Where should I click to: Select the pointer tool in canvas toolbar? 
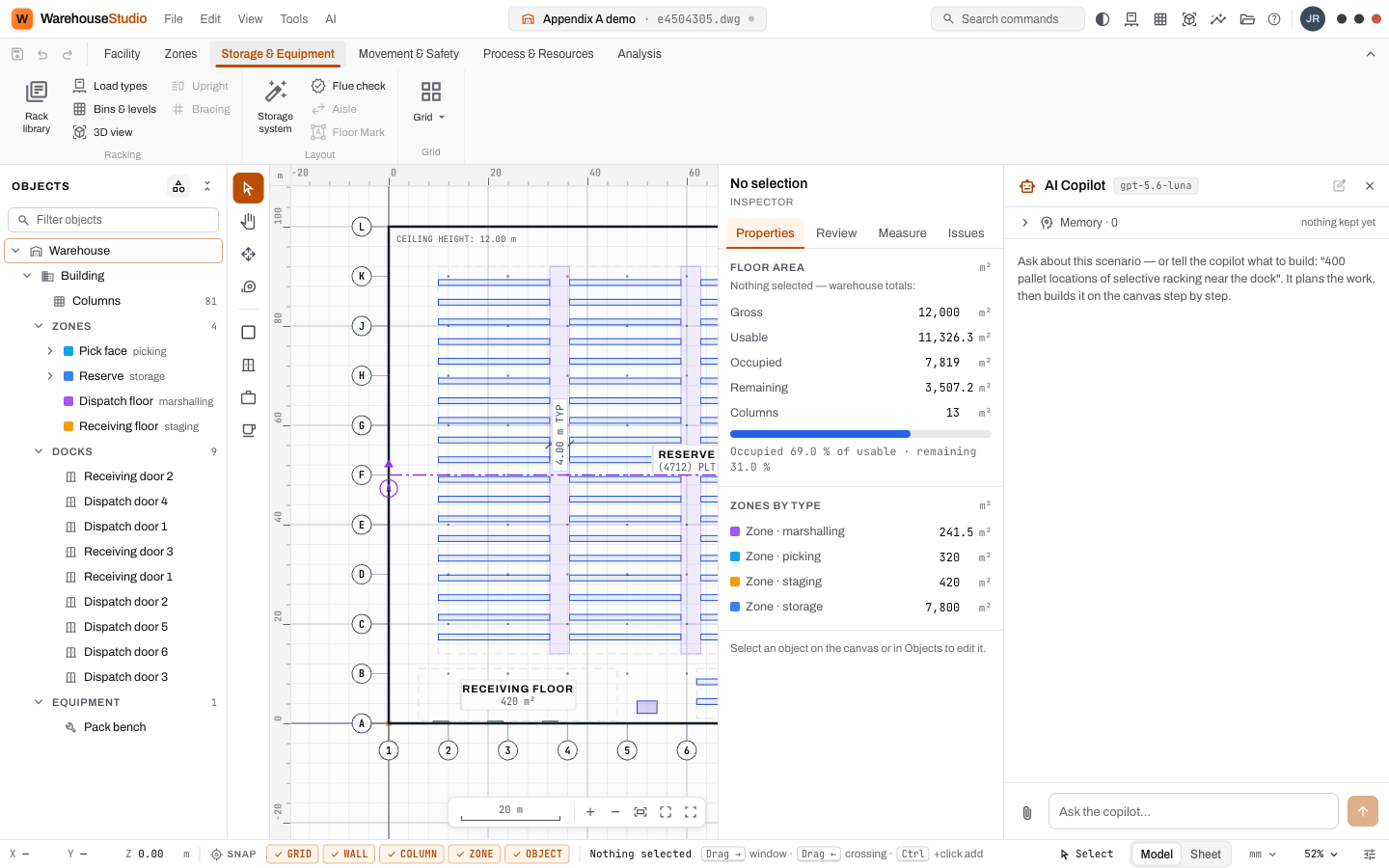pyautogui.click(x=248, y=188)
